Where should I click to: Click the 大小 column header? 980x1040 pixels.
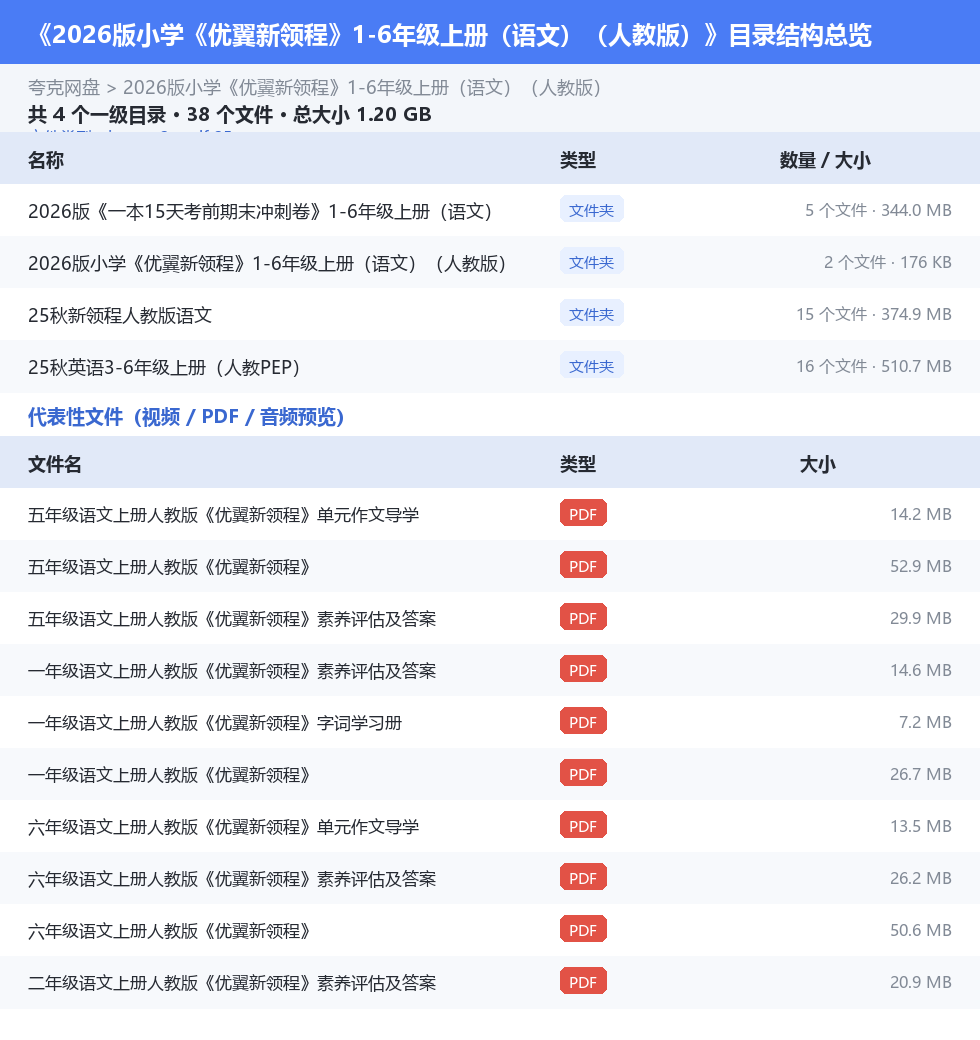[x=817, y=464]
